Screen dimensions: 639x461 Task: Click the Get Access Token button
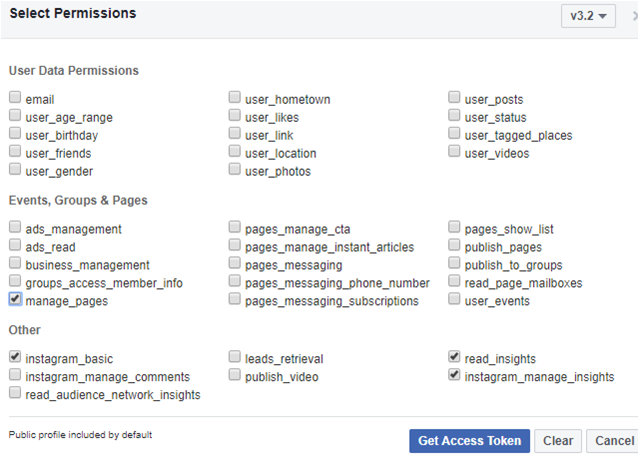[x=469, y=441]
